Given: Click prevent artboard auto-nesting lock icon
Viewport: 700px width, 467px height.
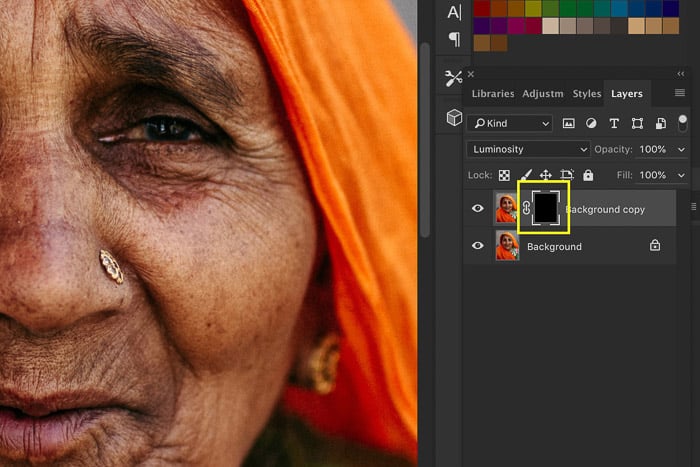Looking at the screenshot, I should pos(567,175).
